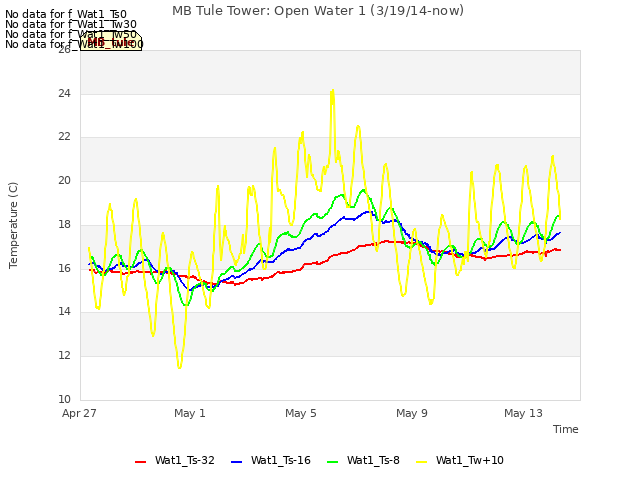640x480 pixels.
Task: Click the 22 y-axis tick label
Action: pyautogui.click(x=64, y=137)
